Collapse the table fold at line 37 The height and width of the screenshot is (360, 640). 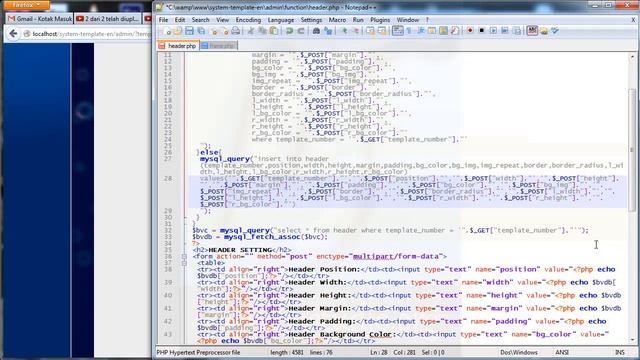coord(184,263)
